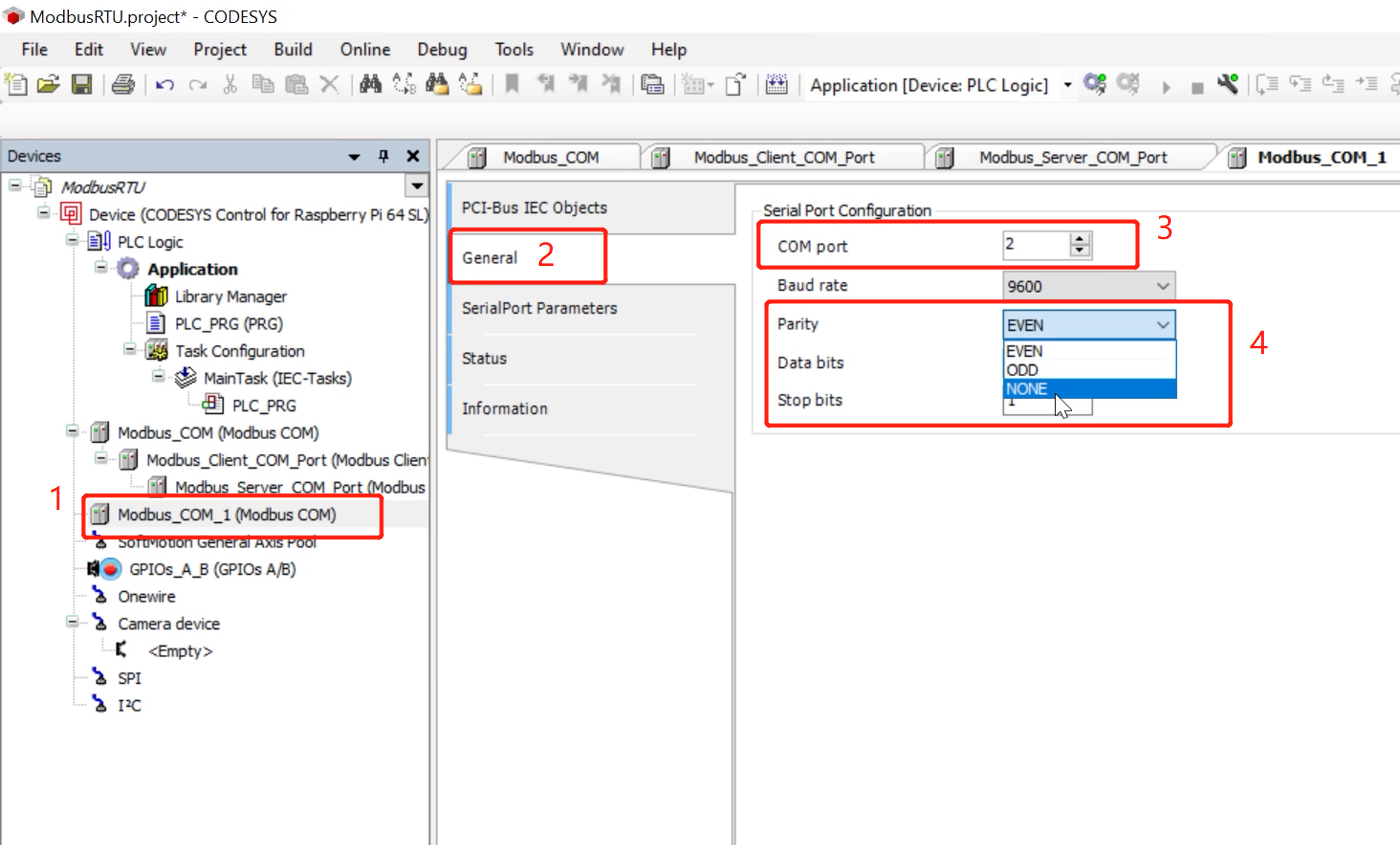Click the Step Over debug icon
The height and width of the screenshot is (845, 1400).
[x=1300, y=86]
